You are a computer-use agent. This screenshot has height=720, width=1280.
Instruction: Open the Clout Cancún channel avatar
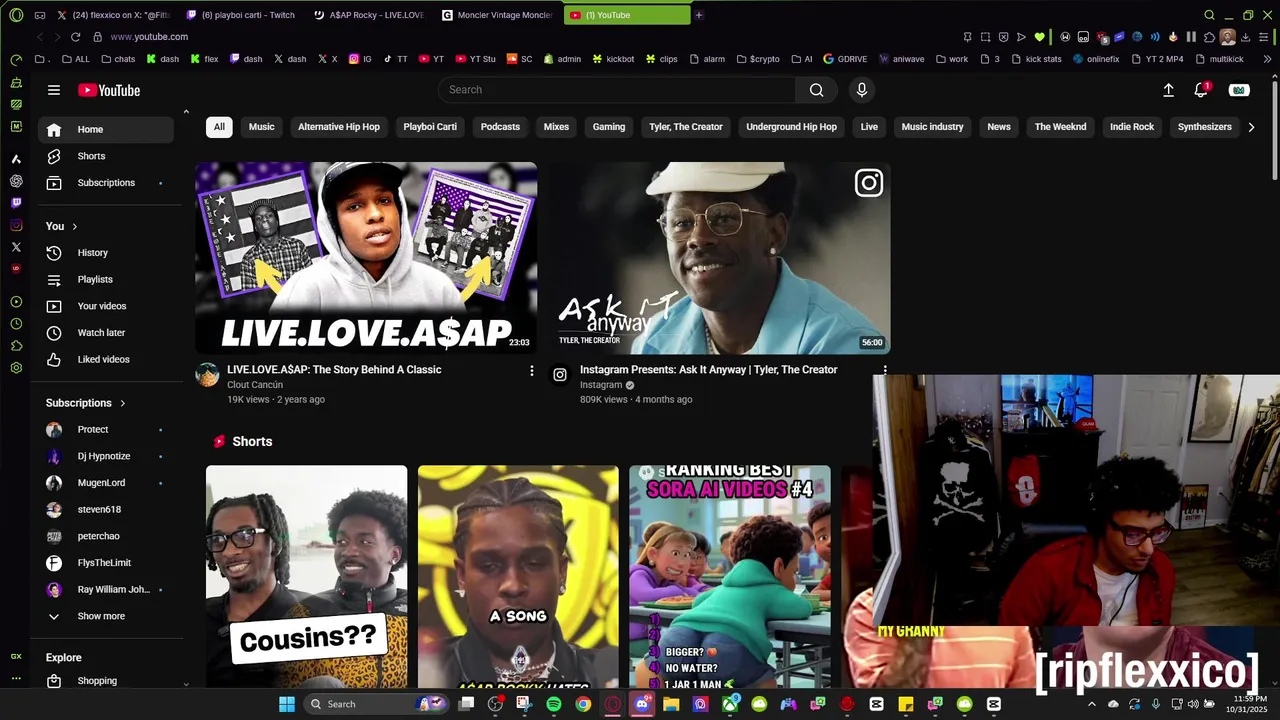[x=207, y=375]
